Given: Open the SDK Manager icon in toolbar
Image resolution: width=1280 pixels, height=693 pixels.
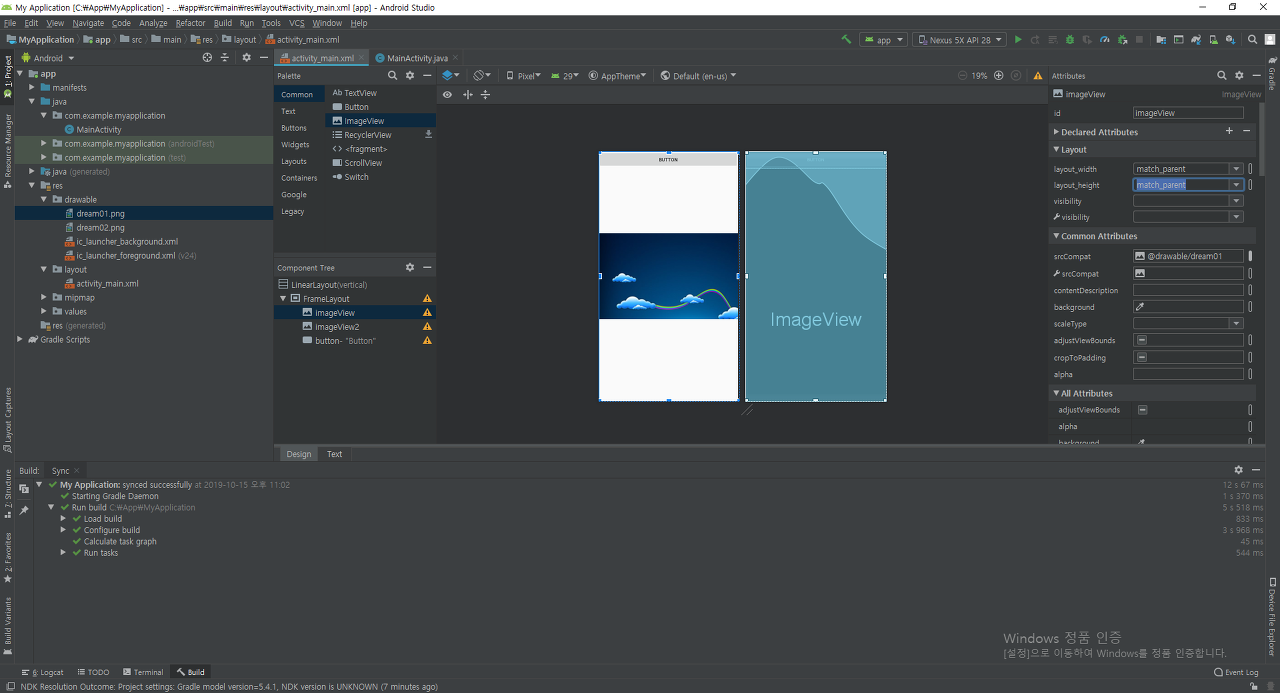Looking at the screenshot, I should click(1230, 40).
